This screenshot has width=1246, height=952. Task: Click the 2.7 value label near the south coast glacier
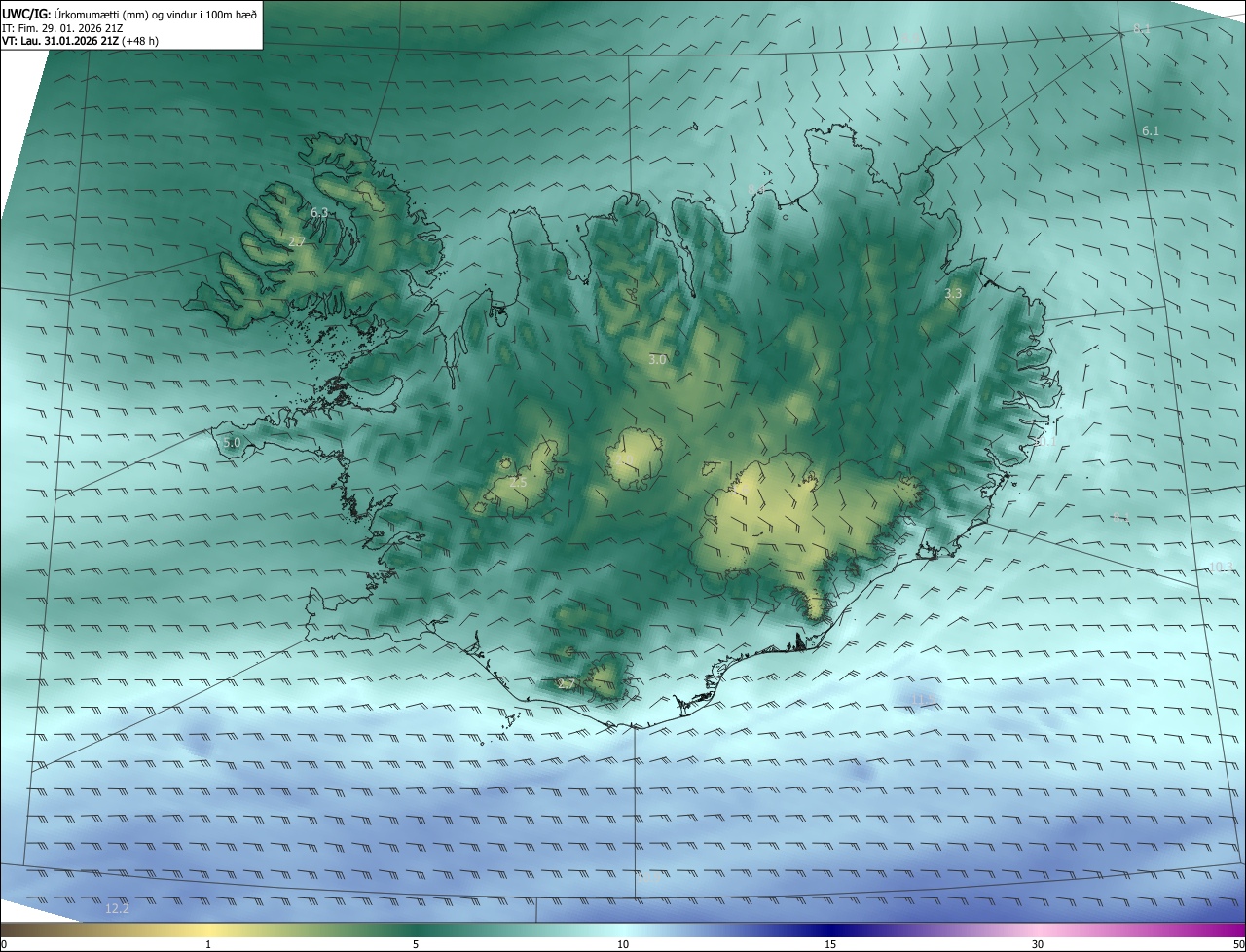(x=566, y=684)
